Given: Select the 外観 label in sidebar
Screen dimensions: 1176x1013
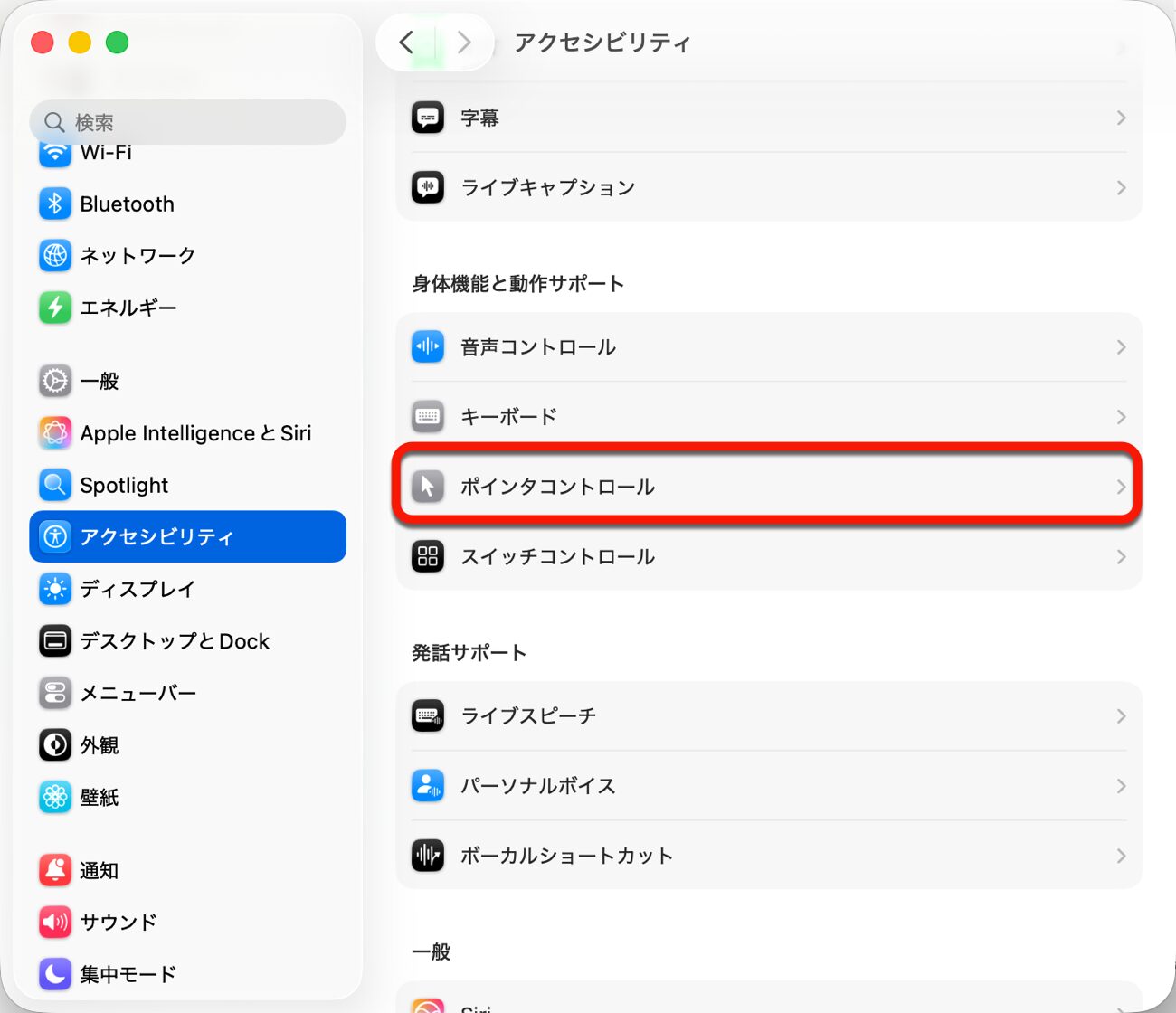Looking at the screenshot, I should pyautogui.click(x=100, y=745).
